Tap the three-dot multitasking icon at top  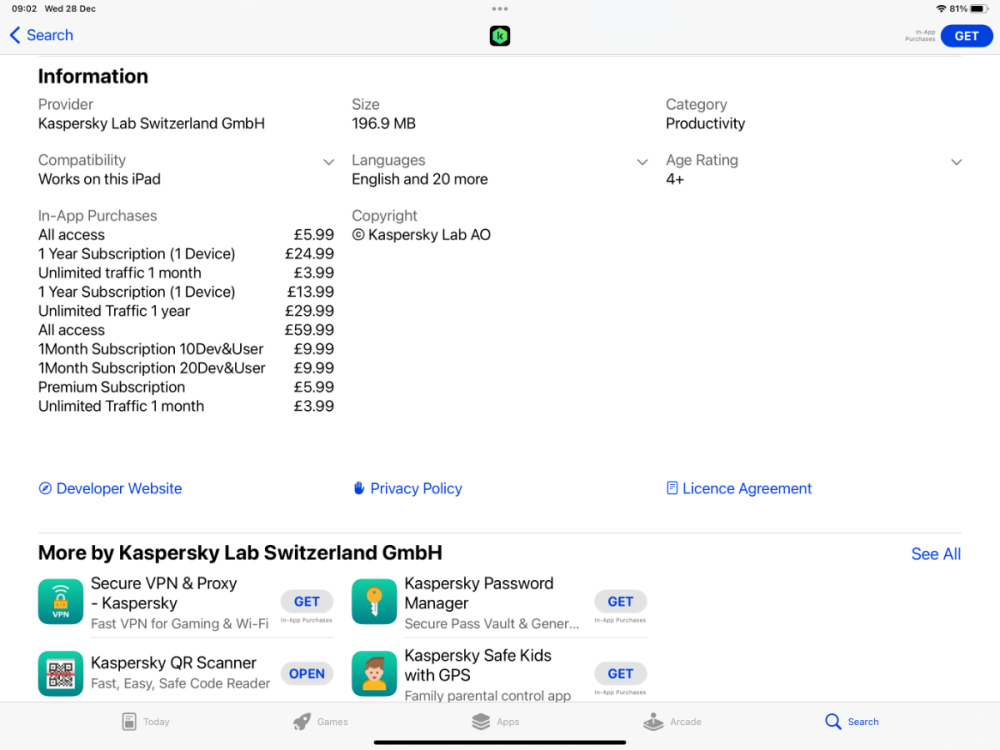tap(500, 8)
